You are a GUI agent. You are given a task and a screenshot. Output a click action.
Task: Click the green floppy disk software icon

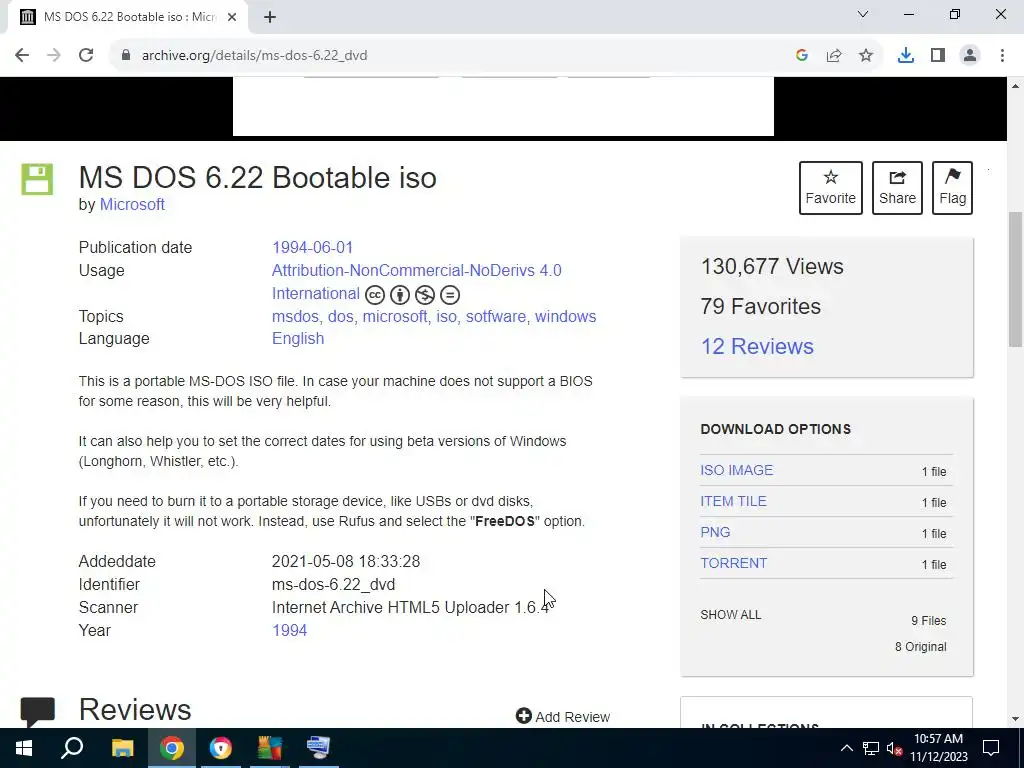coord(37,179)
